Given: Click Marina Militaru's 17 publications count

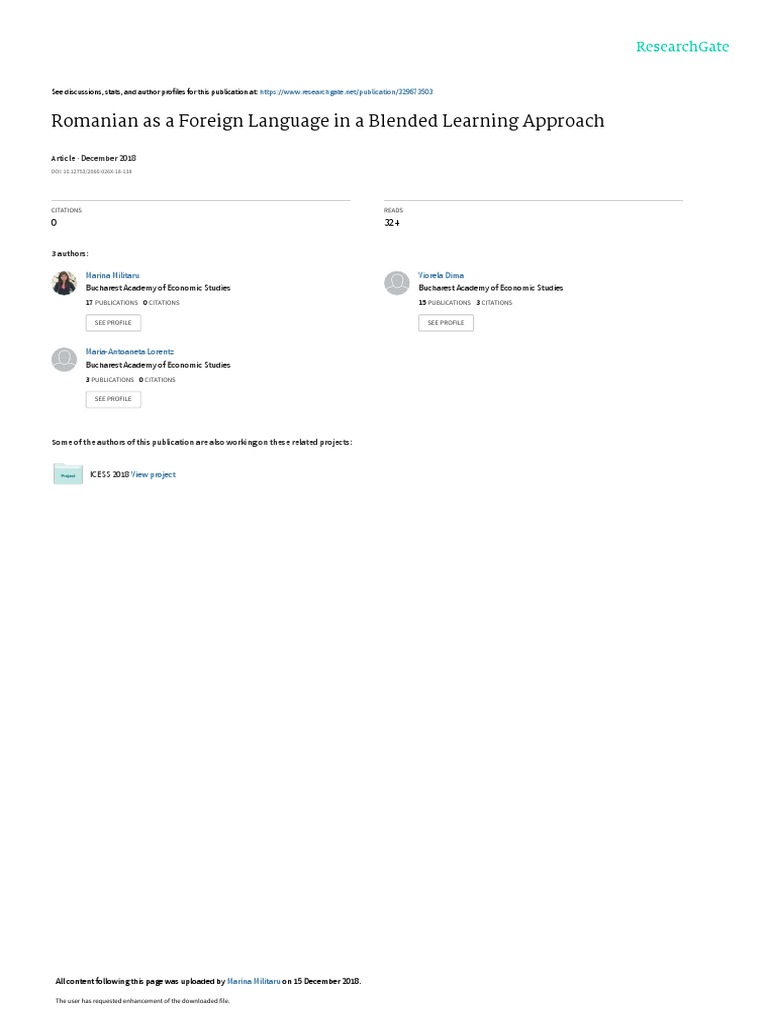Looking at the screenshot, I should pos(112,303).
